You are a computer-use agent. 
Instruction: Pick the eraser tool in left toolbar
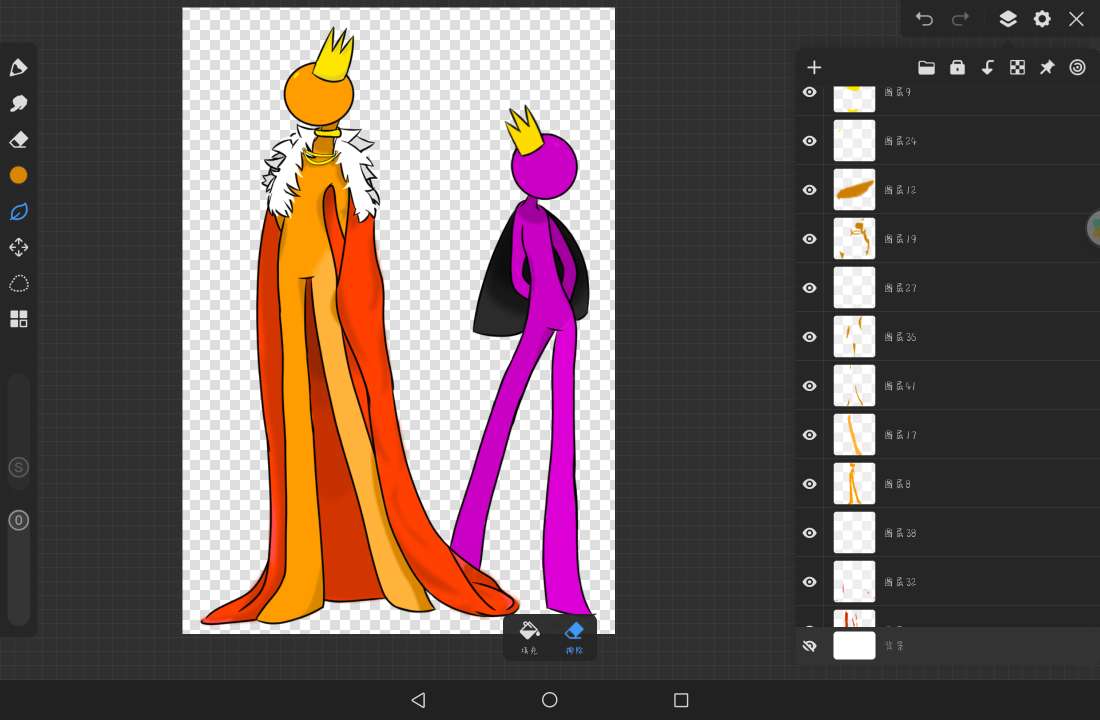(x=18, y=140)
